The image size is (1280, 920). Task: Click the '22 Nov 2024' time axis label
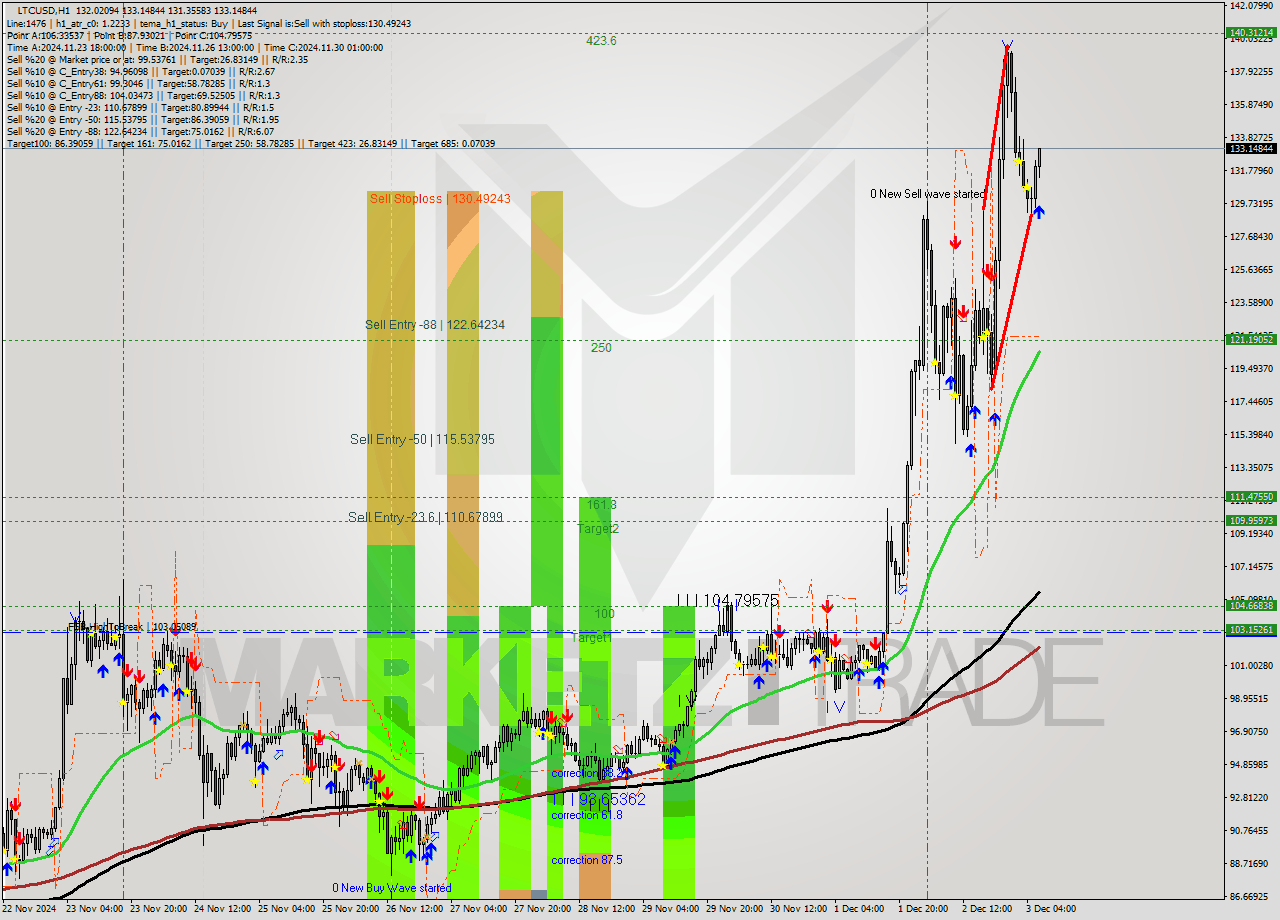[29, 909]
